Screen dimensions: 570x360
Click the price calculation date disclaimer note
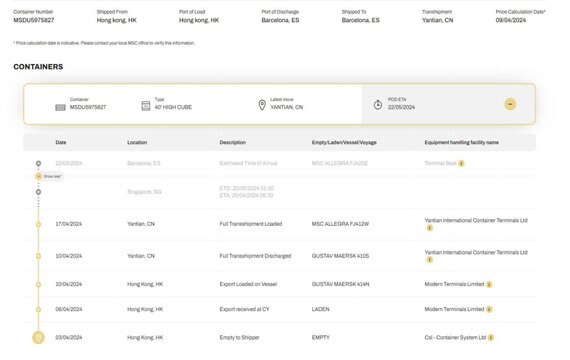point(104,43)
